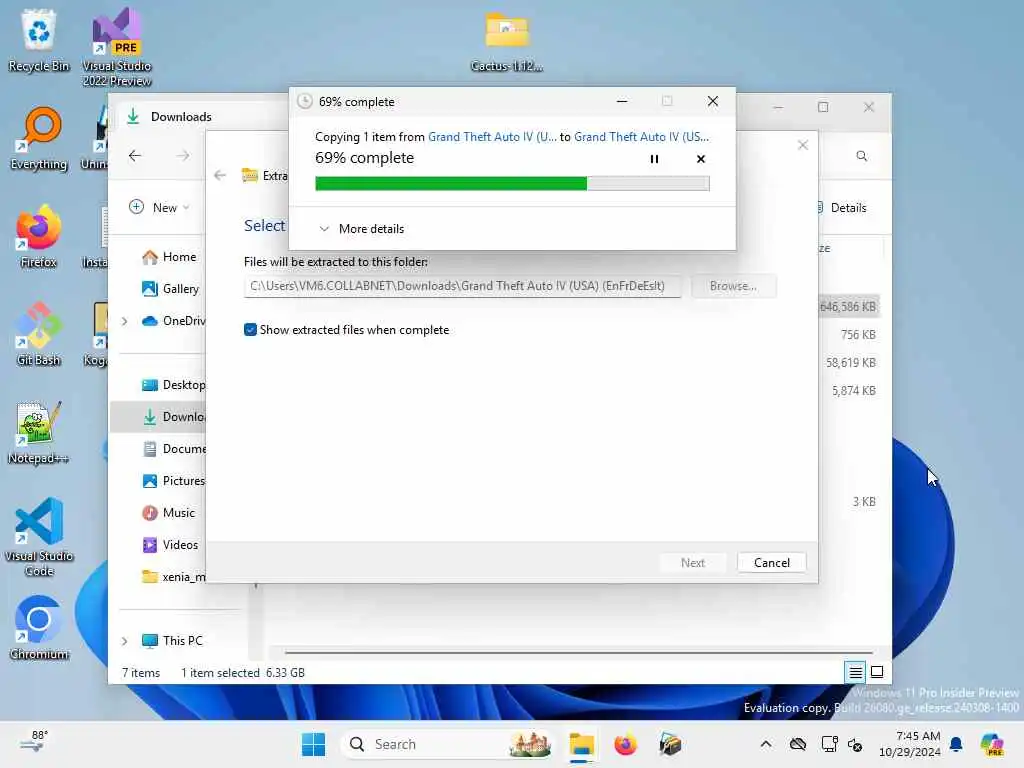The height and width of the screenshot is (768, 1024).
Task: Click the taskbar Search box
Action: [447, 744]
